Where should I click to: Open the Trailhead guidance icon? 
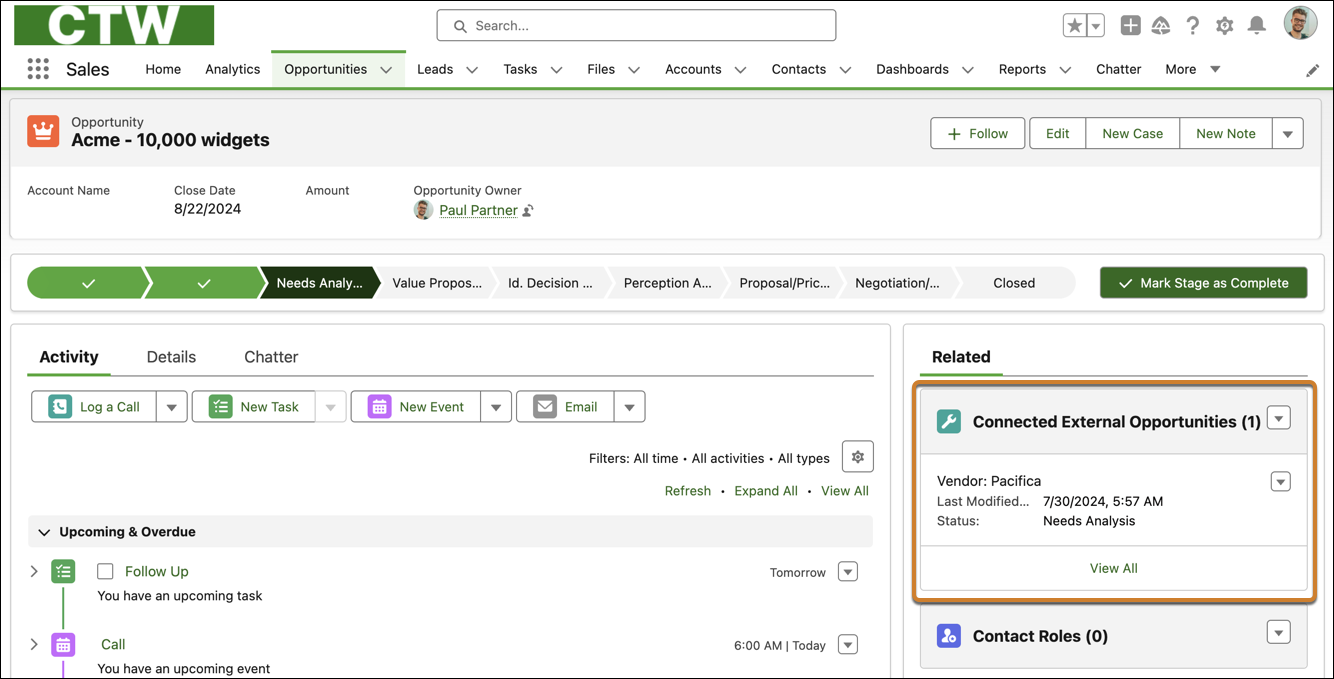tap(1161, 26)
